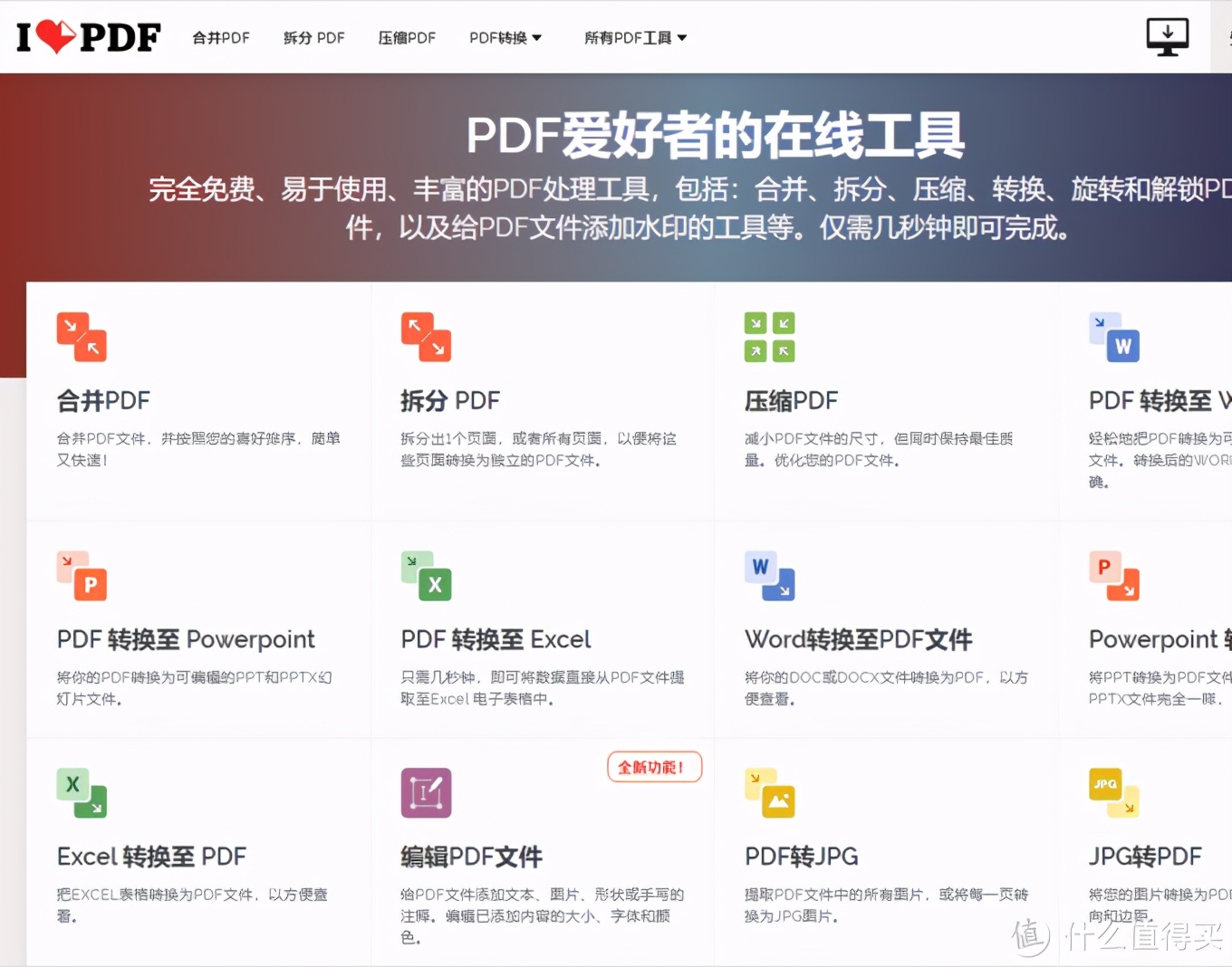1232x967 pixels.
Task: Open the 压缩PDF tool title
Action: pos(792,400)
